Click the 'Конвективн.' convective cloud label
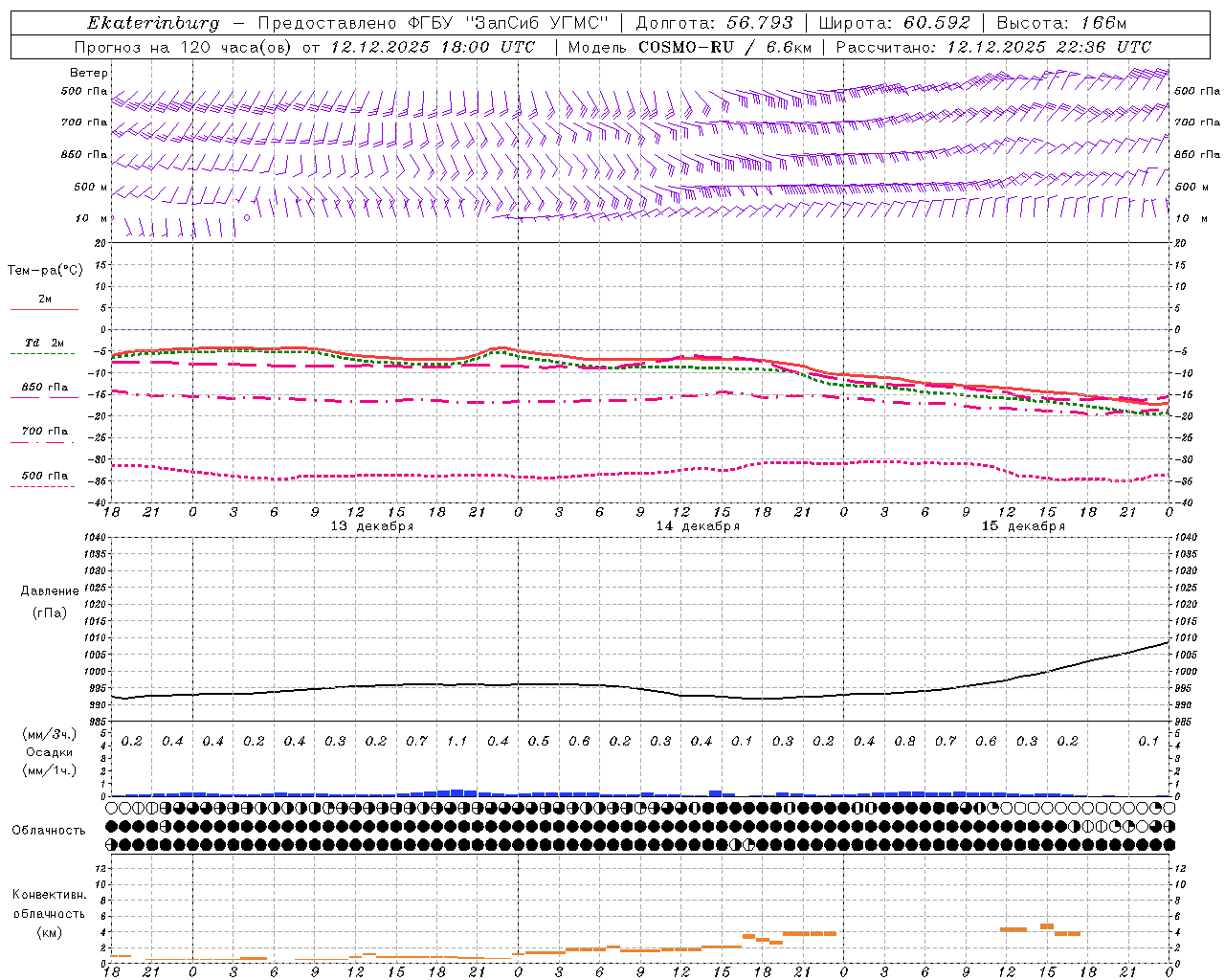 50,895
